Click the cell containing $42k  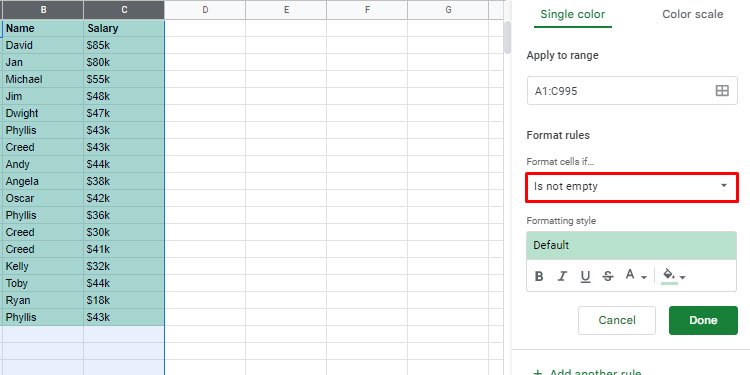(x=124, y=198)
